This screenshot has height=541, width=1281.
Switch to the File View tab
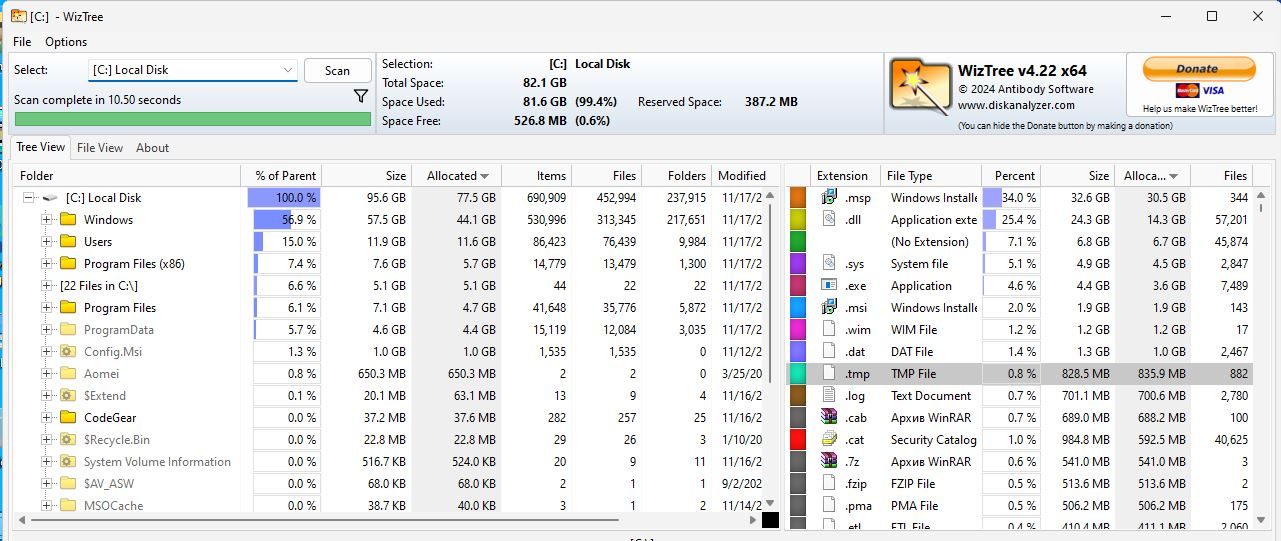click(x=100, y=148)
